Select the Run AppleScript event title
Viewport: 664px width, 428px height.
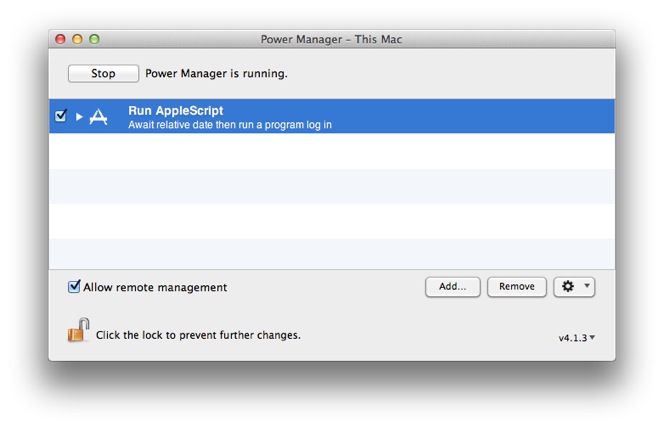175,110
